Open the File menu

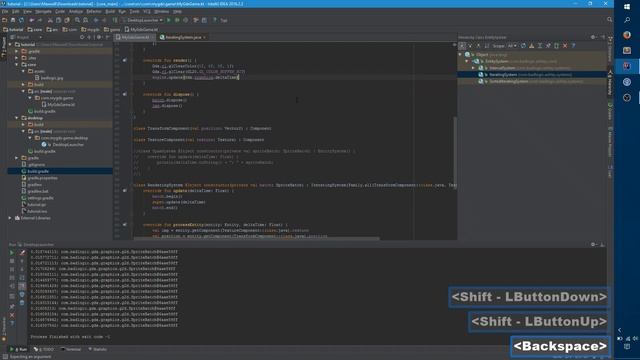[5, 11]
